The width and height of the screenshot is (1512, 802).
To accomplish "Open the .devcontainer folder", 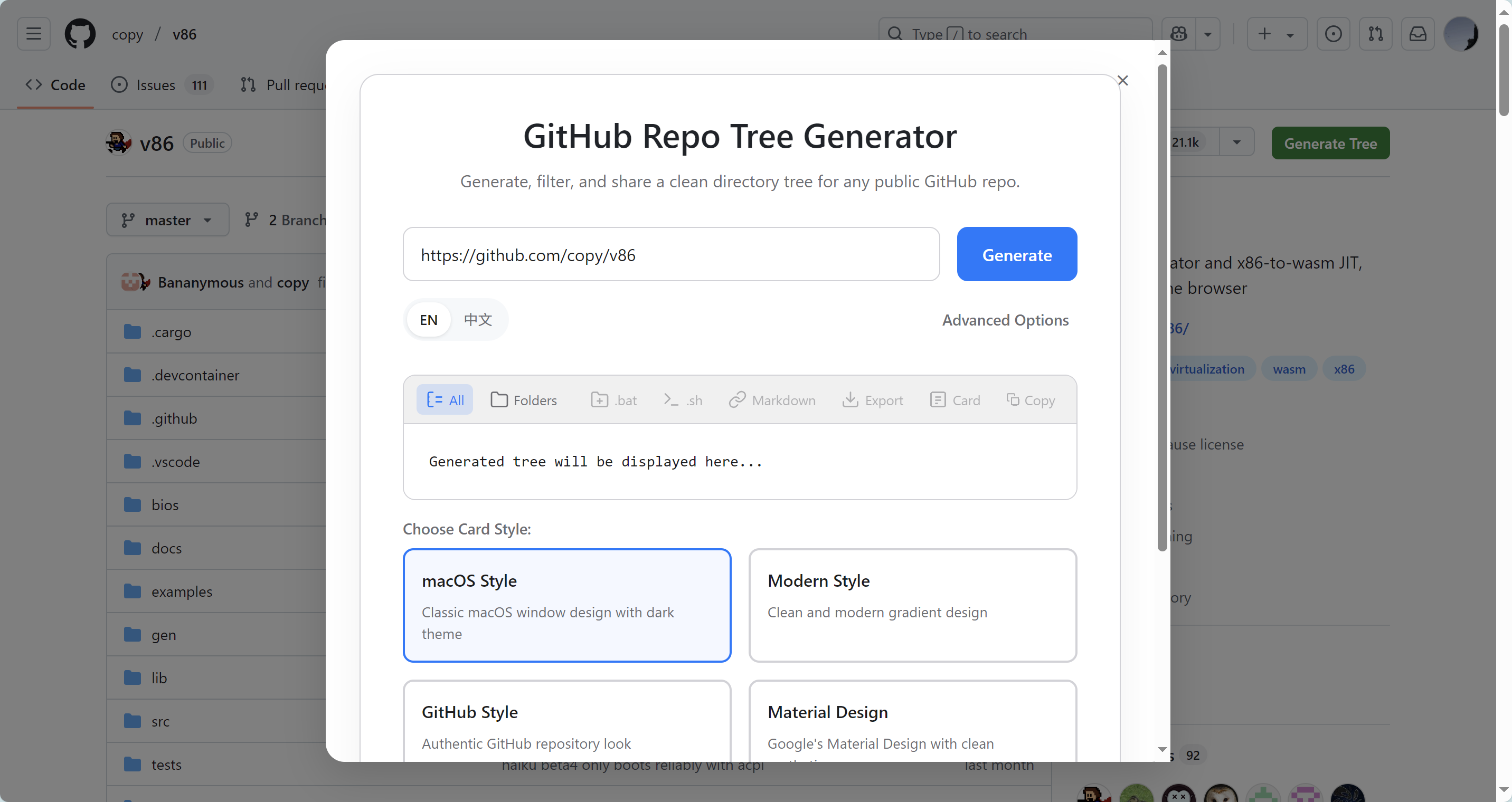I will (195, 375).
